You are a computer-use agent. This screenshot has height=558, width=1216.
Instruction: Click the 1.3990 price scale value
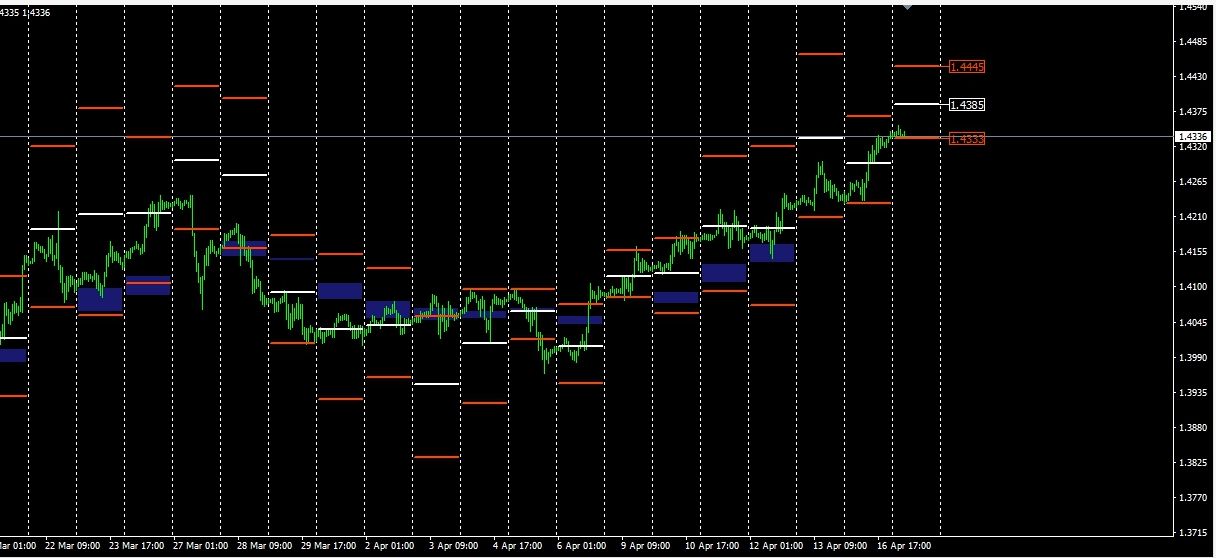(1193, 357)
